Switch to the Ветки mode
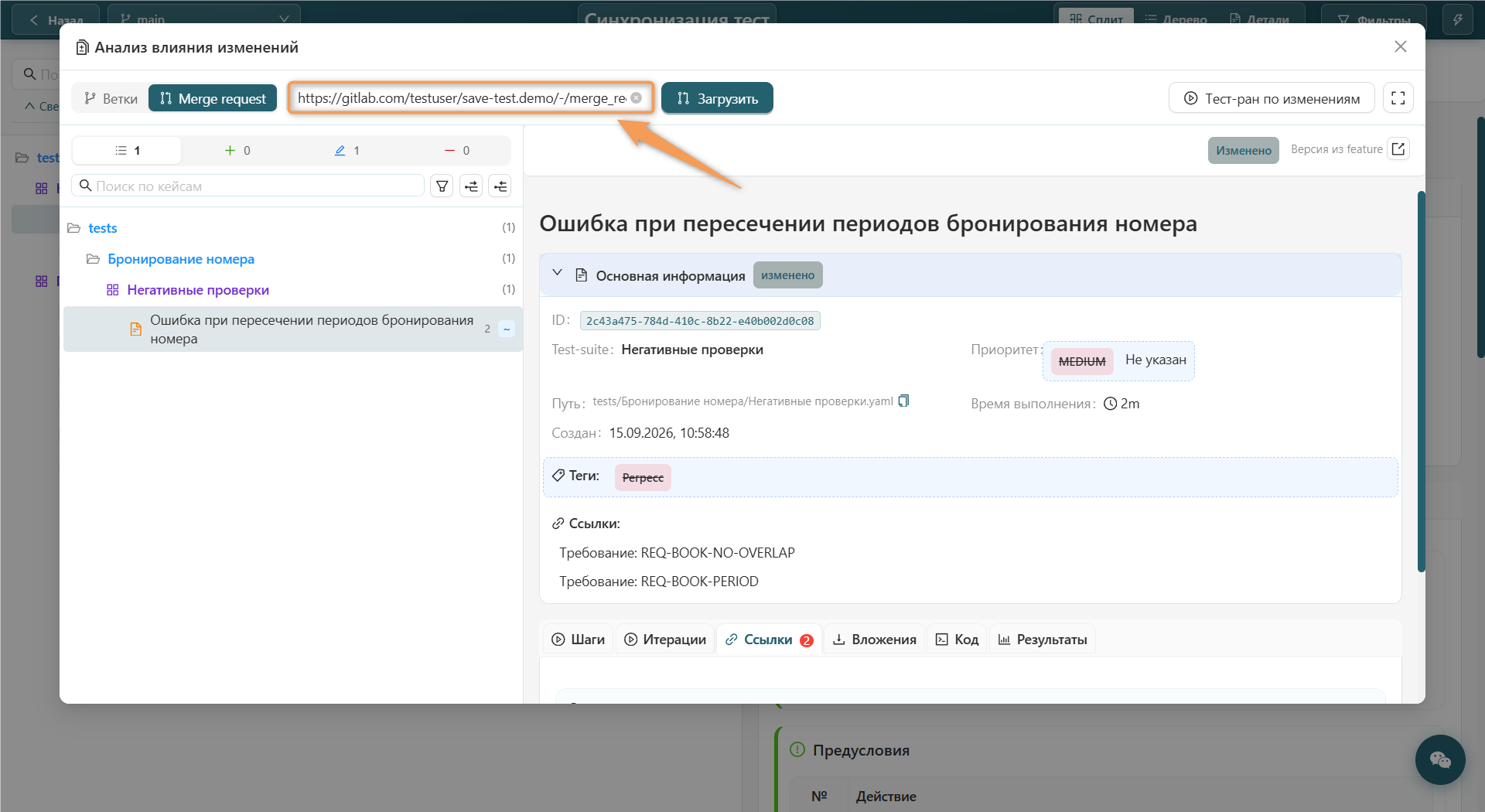The image size is (1485, 812). pos(111,98)
